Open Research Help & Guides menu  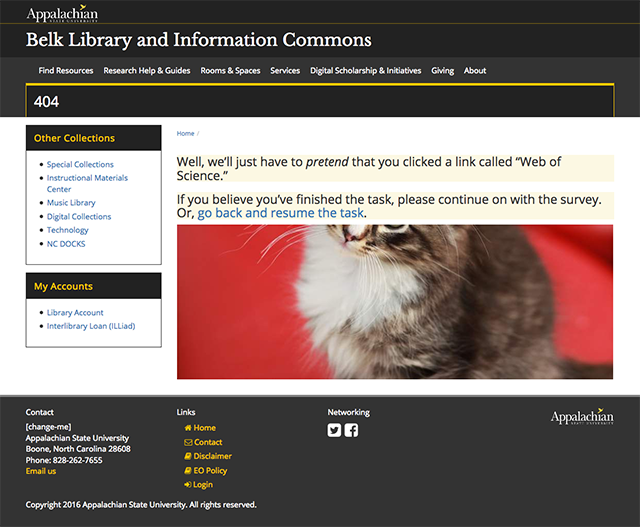click(146, 71)
